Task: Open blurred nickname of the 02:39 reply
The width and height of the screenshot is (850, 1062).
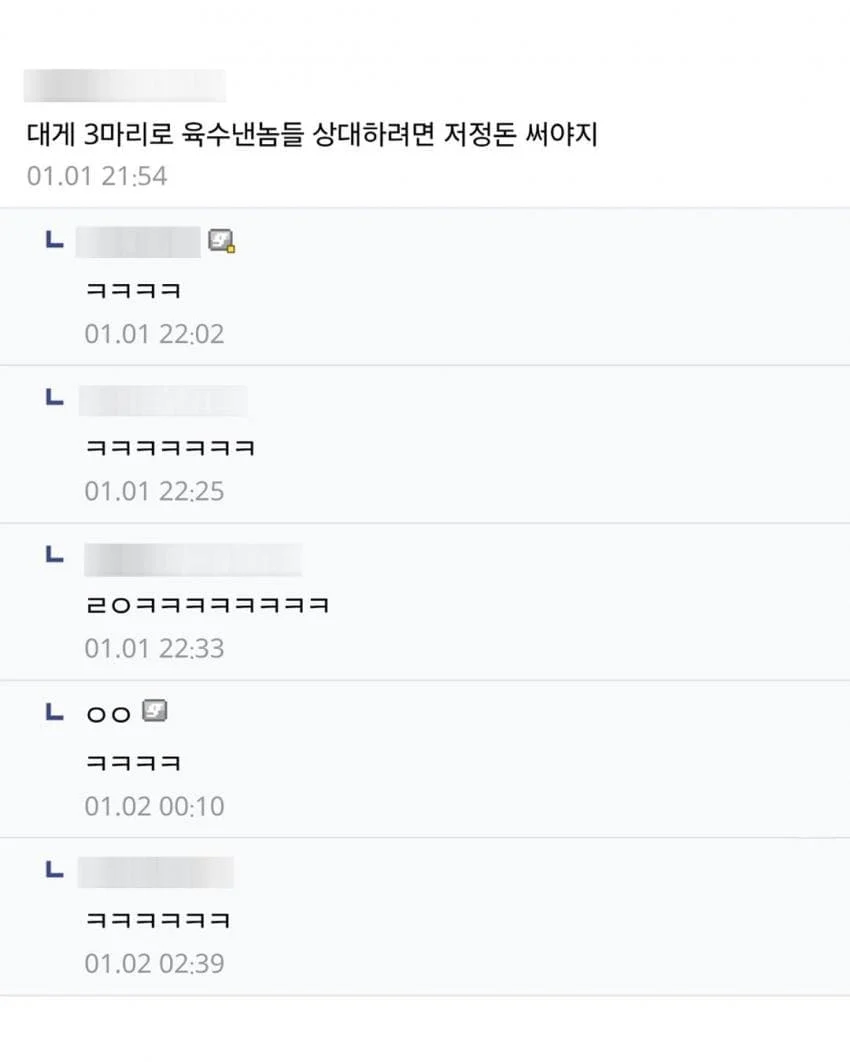Action: tap(155, 872)
